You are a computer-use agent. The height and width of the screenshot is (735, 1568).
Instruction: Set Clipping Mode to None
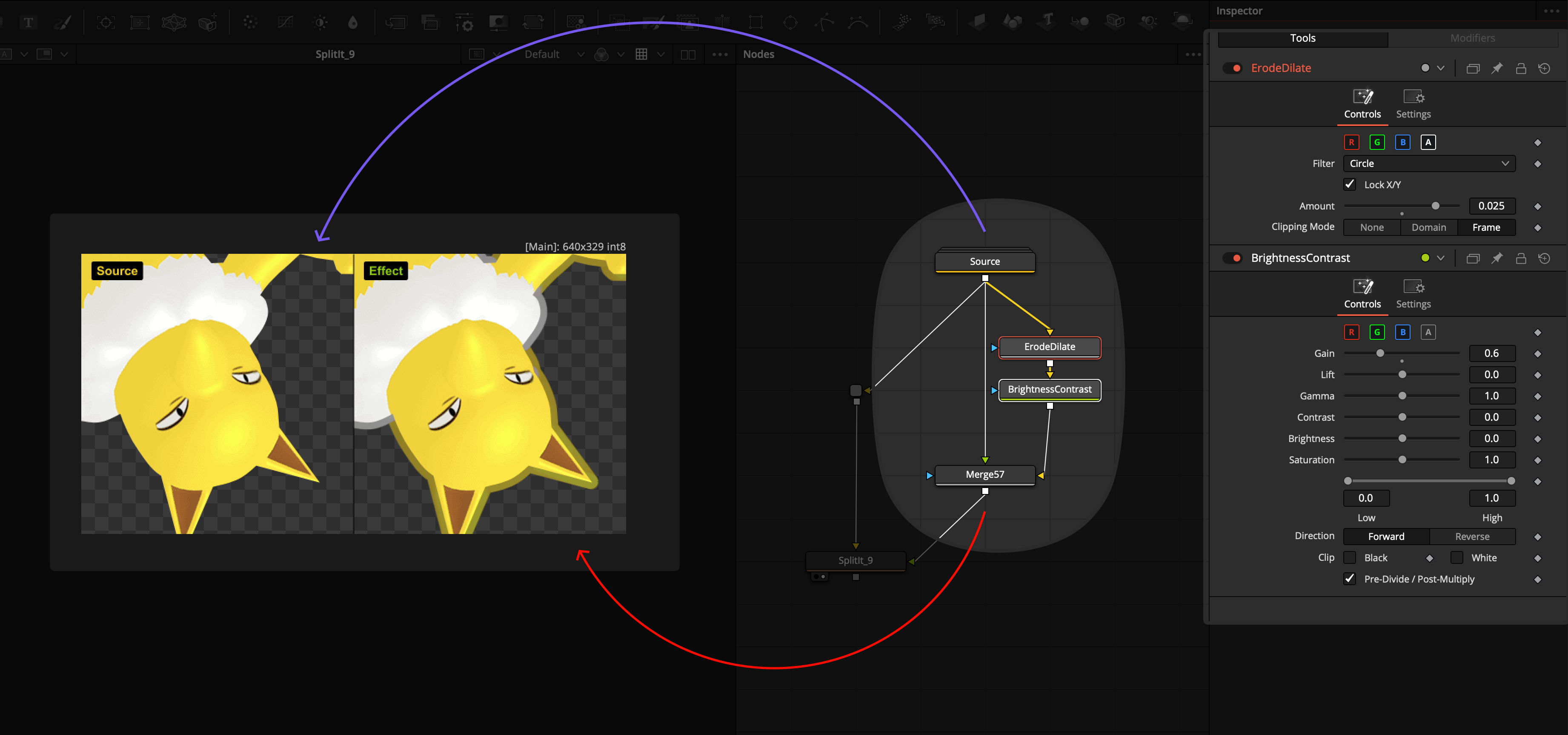[x=1372, y=228]
